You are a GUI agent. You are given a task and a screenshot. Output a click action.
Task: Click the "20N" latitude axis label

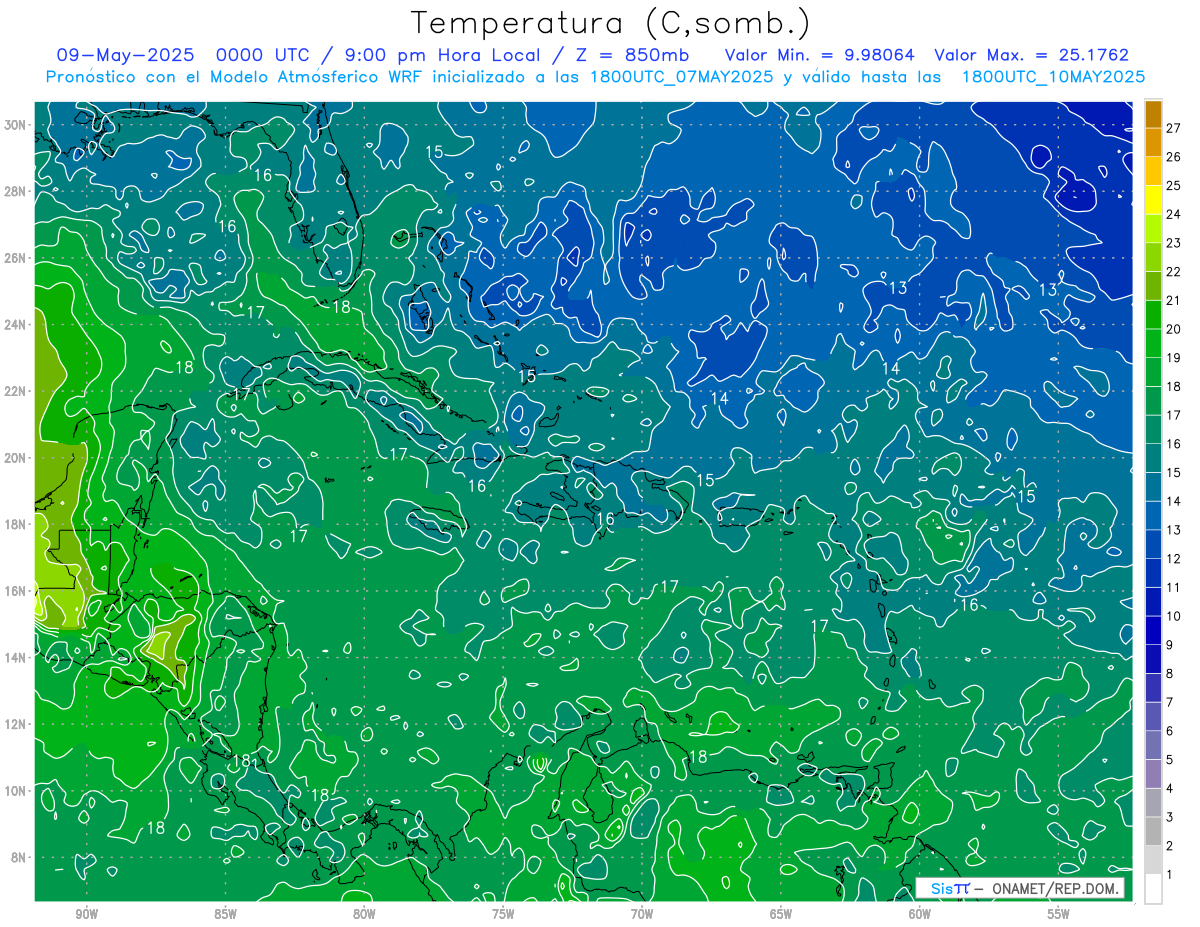(16, 458)
